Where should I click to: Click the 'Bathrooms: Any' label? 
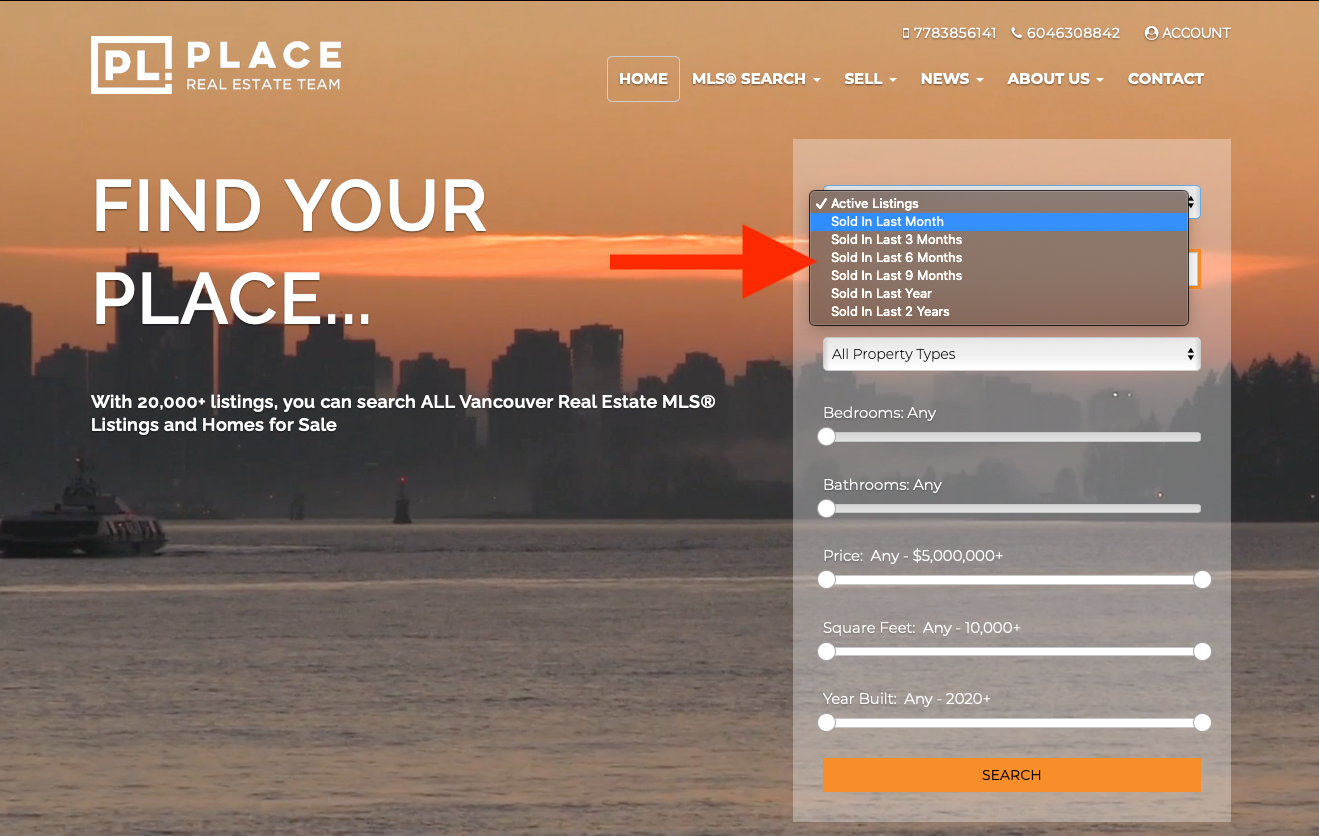[882, 485]
